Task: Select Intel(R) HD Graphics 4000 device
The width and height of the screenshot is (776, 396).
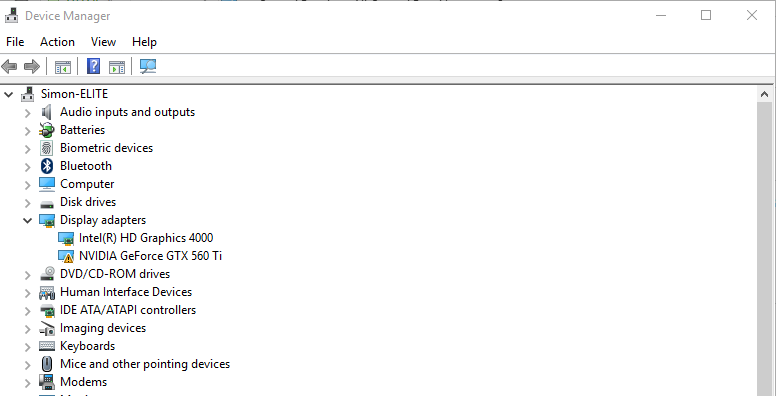Action: [x=146, y=238]
